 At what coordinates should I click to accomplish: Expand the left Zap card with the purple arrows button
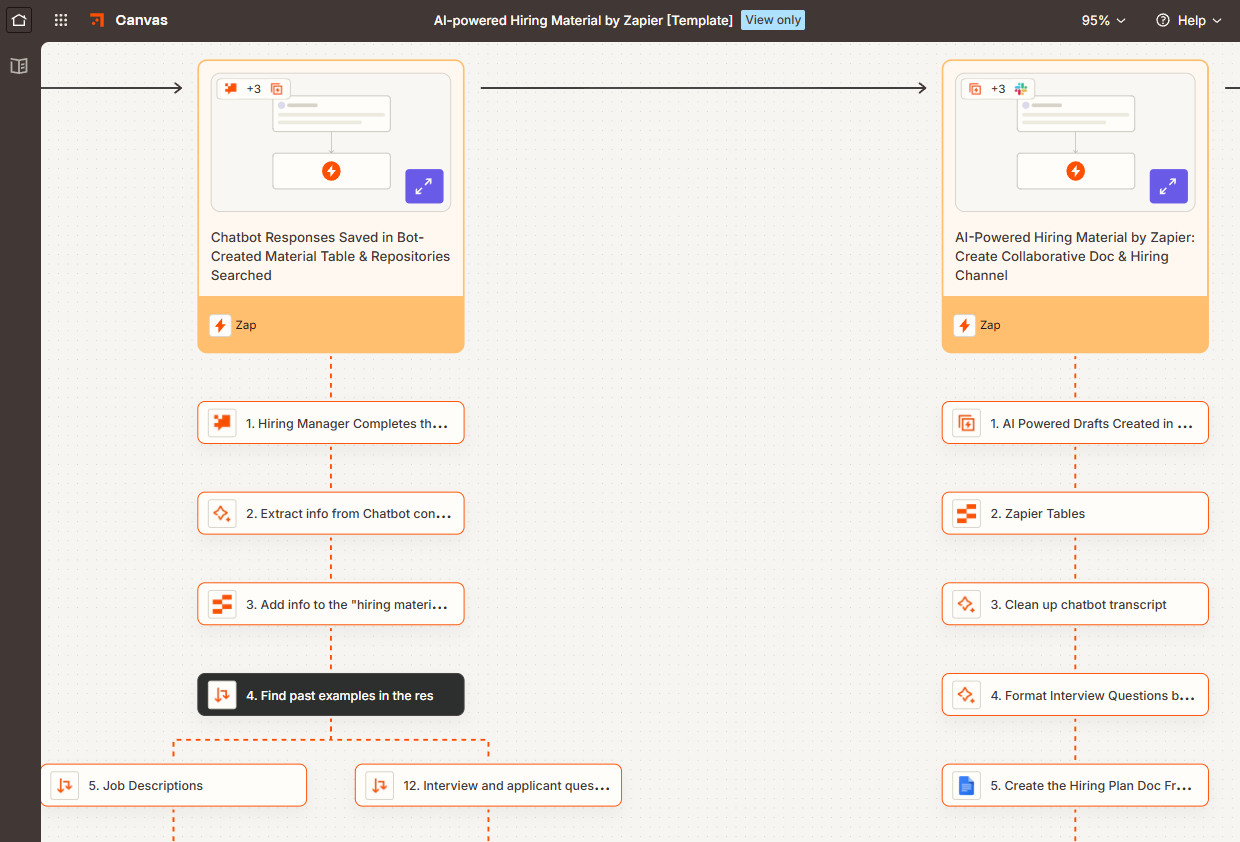(424, 186)
